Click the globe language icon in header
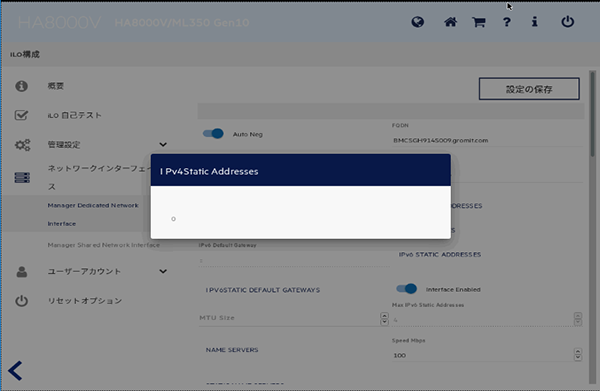The height and width of the screenshot is (391, 600). tap(417, 22)
